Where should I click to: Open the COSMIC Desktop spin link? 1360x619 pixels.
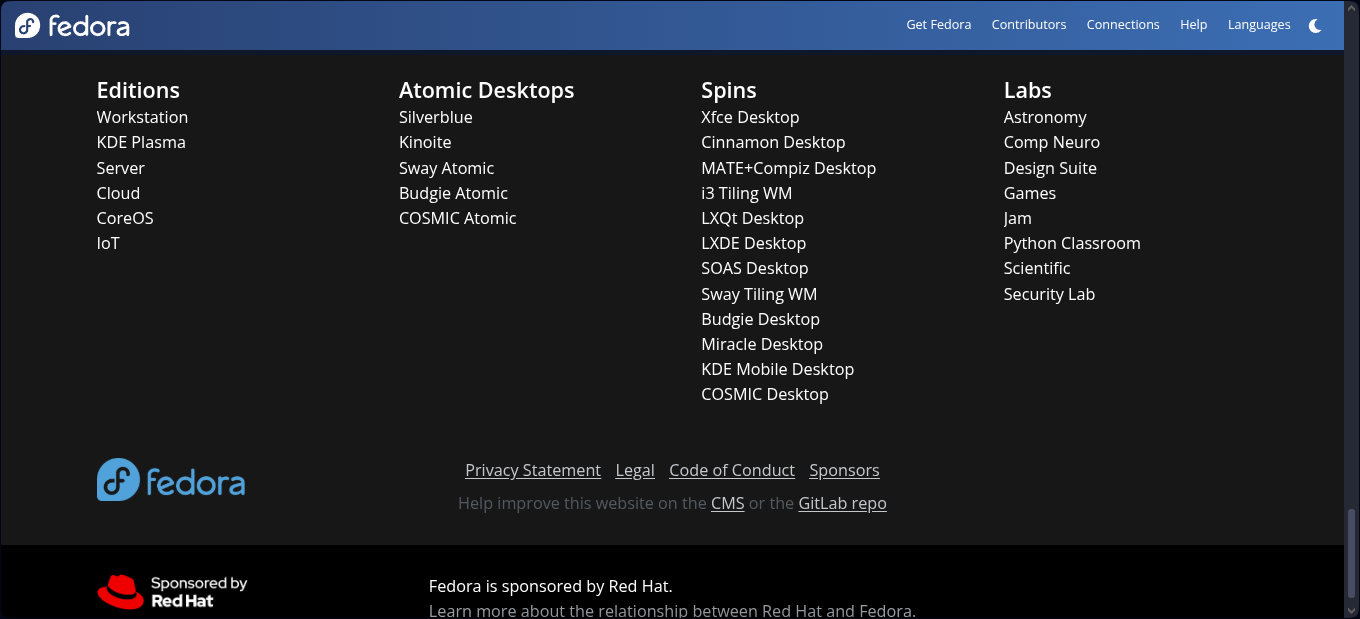coord(765,394)
